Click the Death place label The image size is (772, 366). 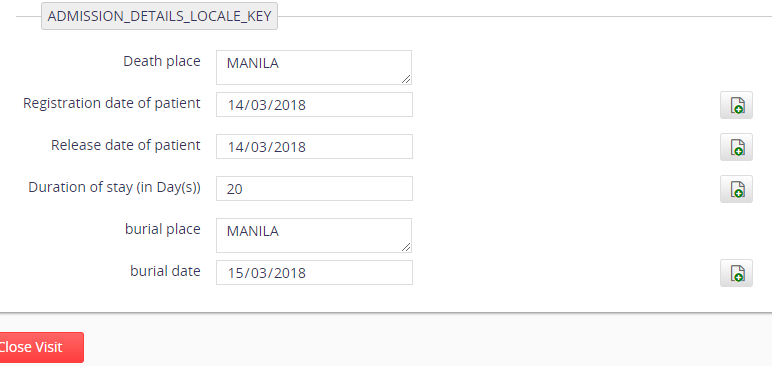[162, 62]
